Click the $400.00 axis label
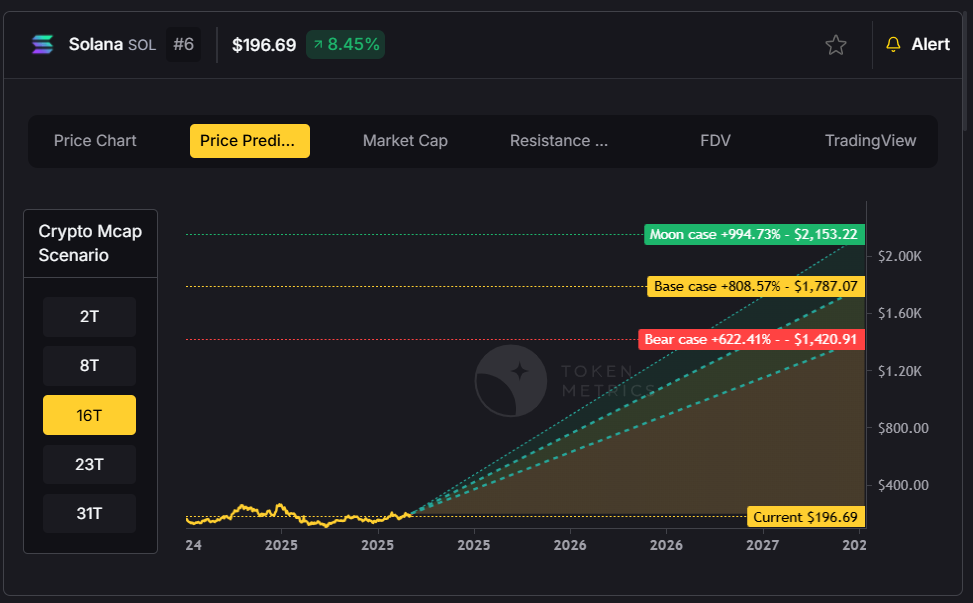This screenshot has height=603, width=973. click(x=904, y=485)
